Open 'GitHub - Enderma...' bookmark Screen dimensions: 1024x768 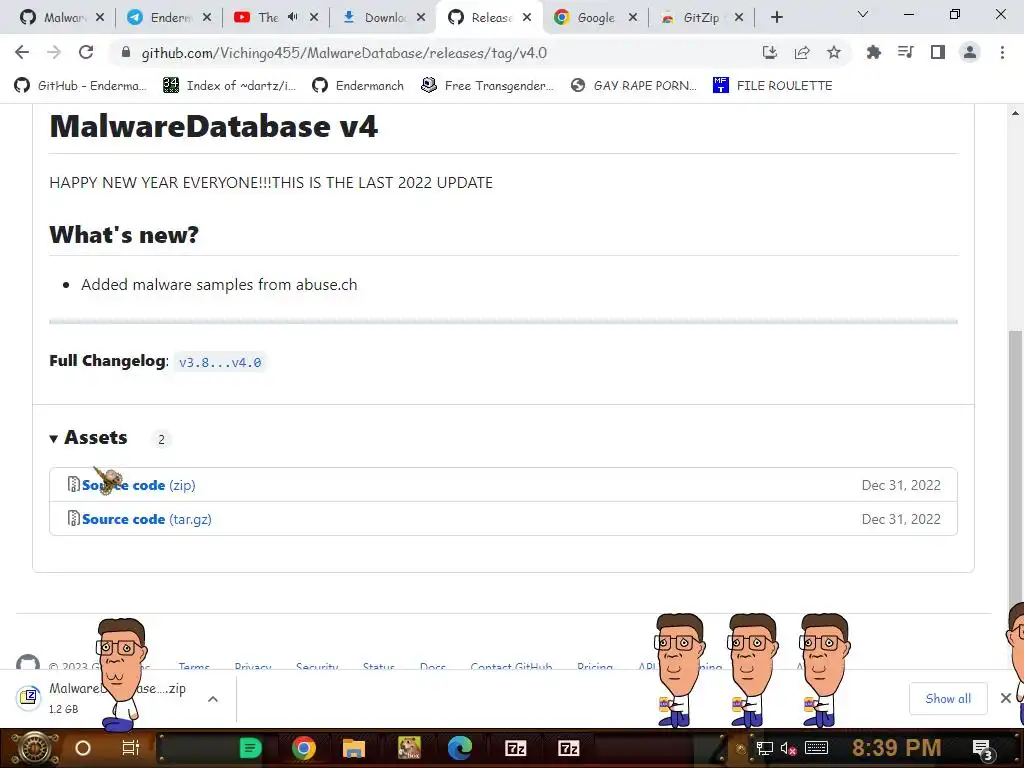point(81,86)
